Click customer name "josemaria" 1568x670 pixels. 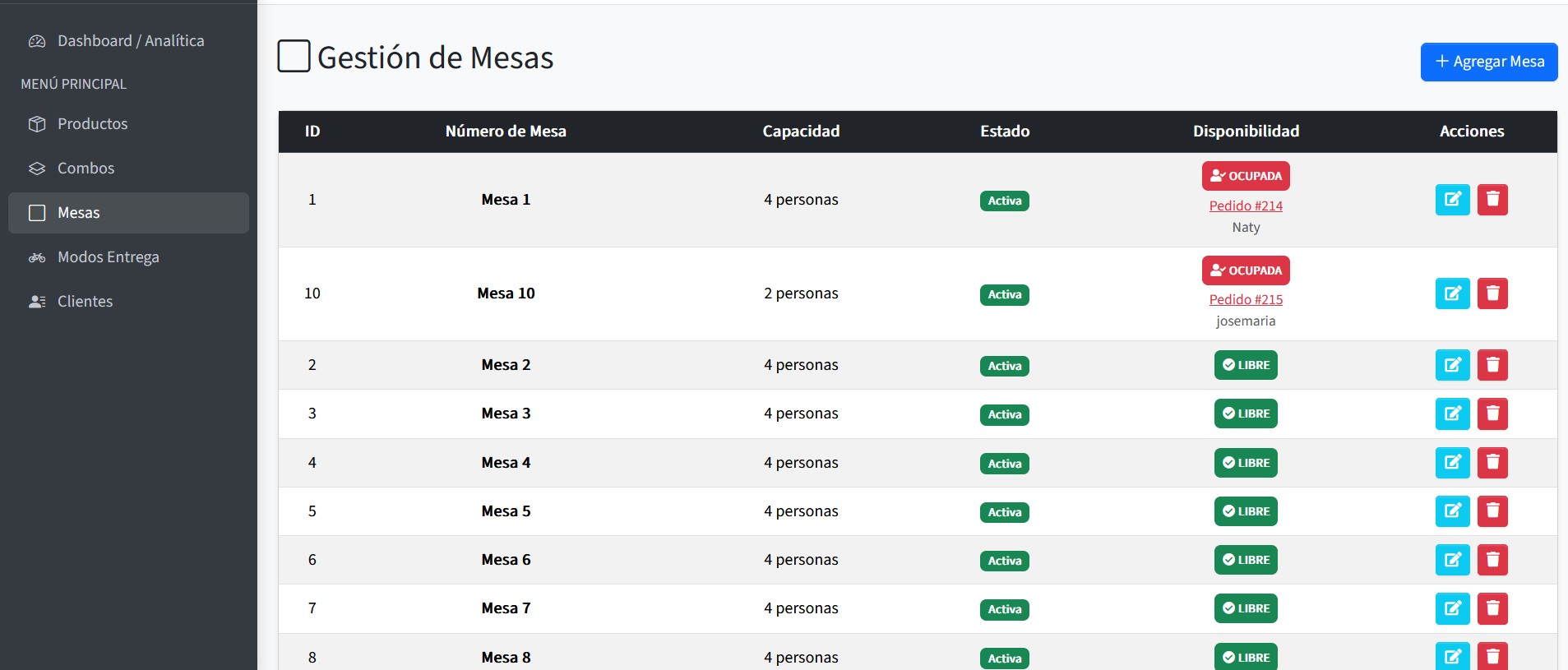click(1246, 321)
